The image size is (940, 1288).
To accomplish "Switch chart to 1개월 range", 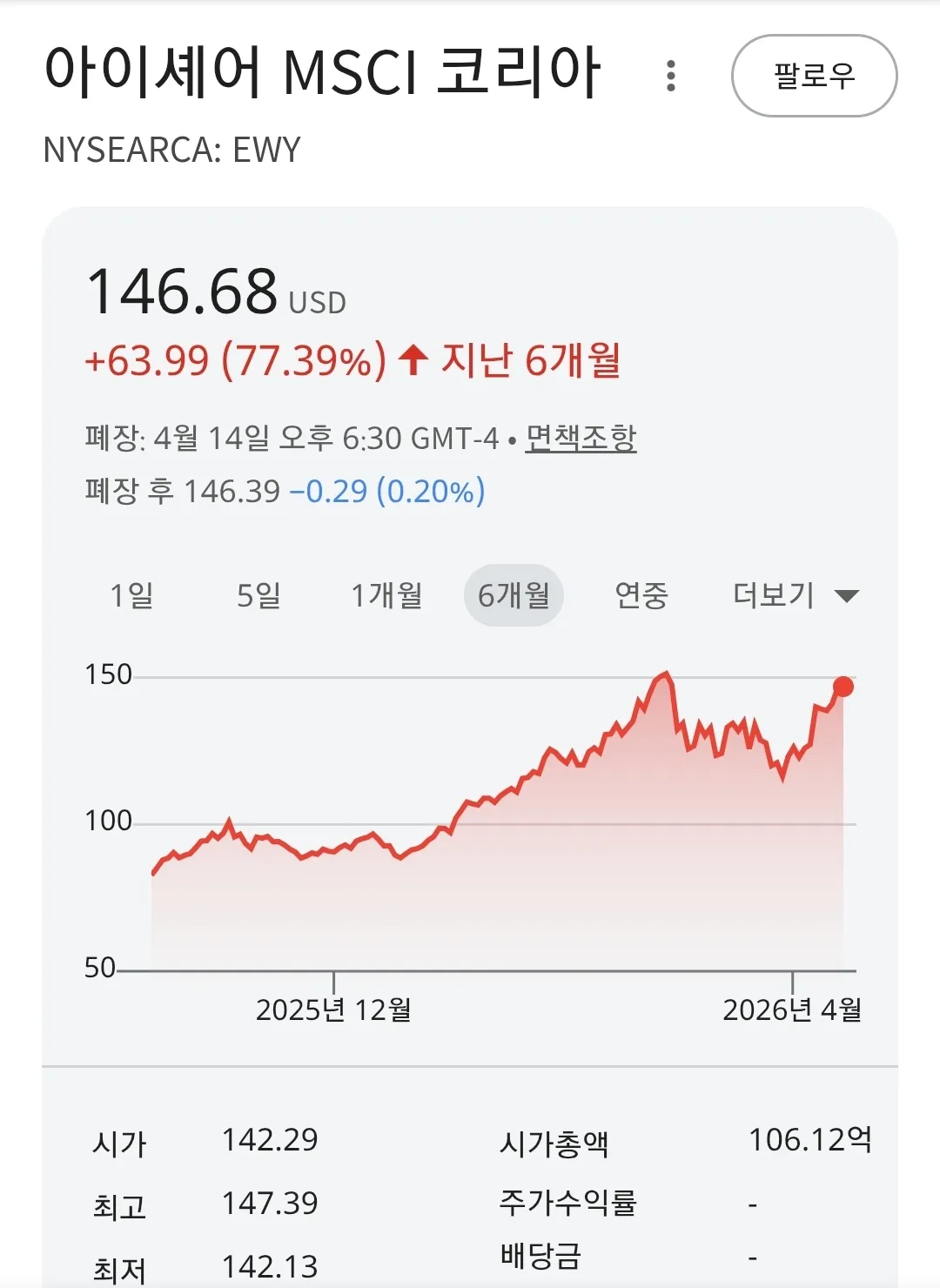I will pos(386,595).
